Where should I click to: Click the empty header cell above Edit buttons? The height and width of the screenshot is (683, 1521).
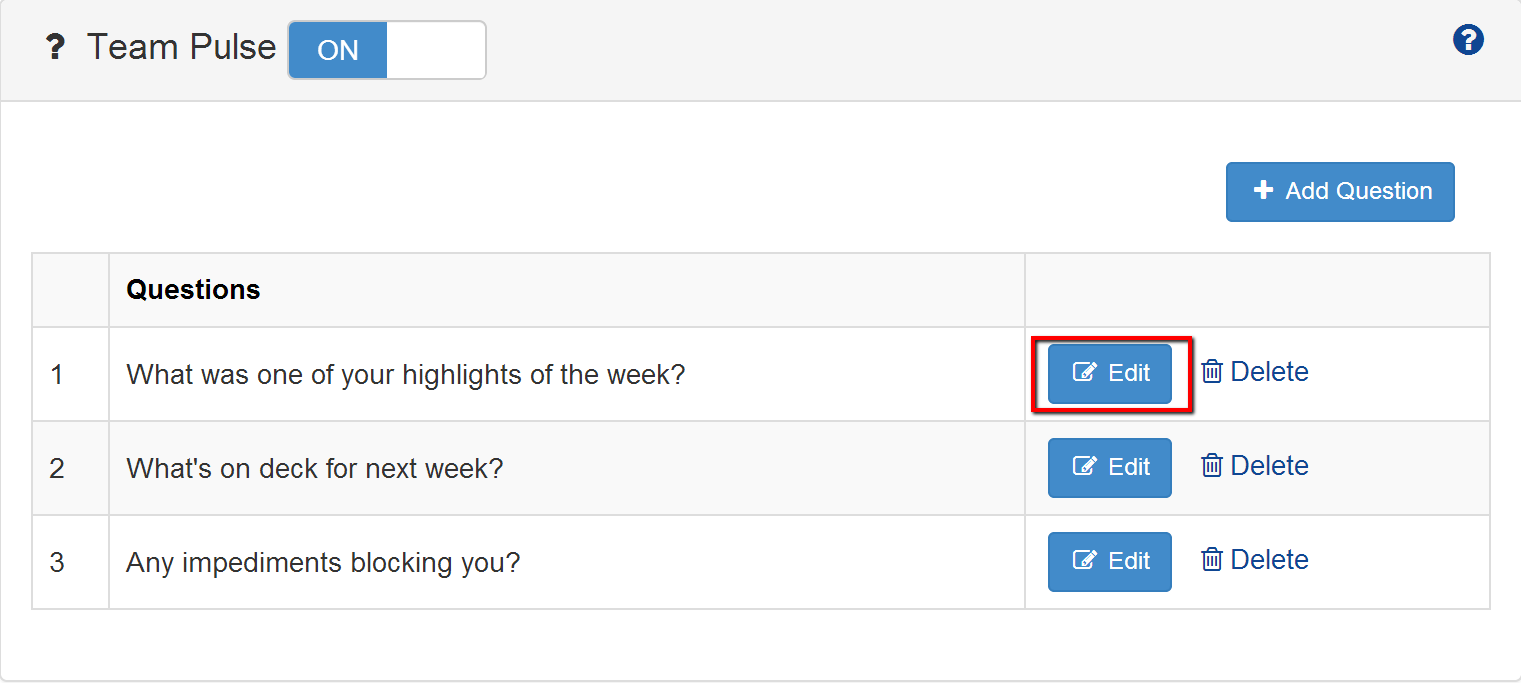[1256, 290]
